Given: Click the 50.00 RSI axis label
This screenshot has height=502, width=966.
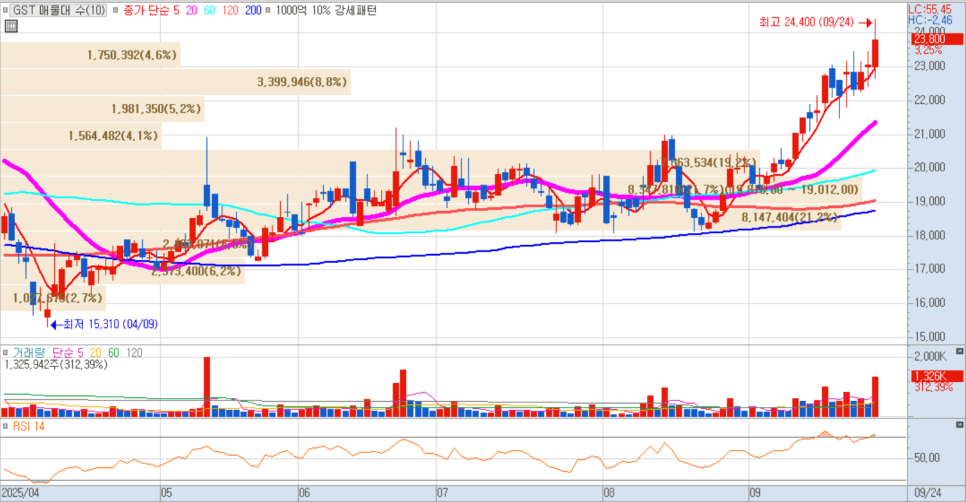Looking at the screenshot, I should click(x=927, y=458).
